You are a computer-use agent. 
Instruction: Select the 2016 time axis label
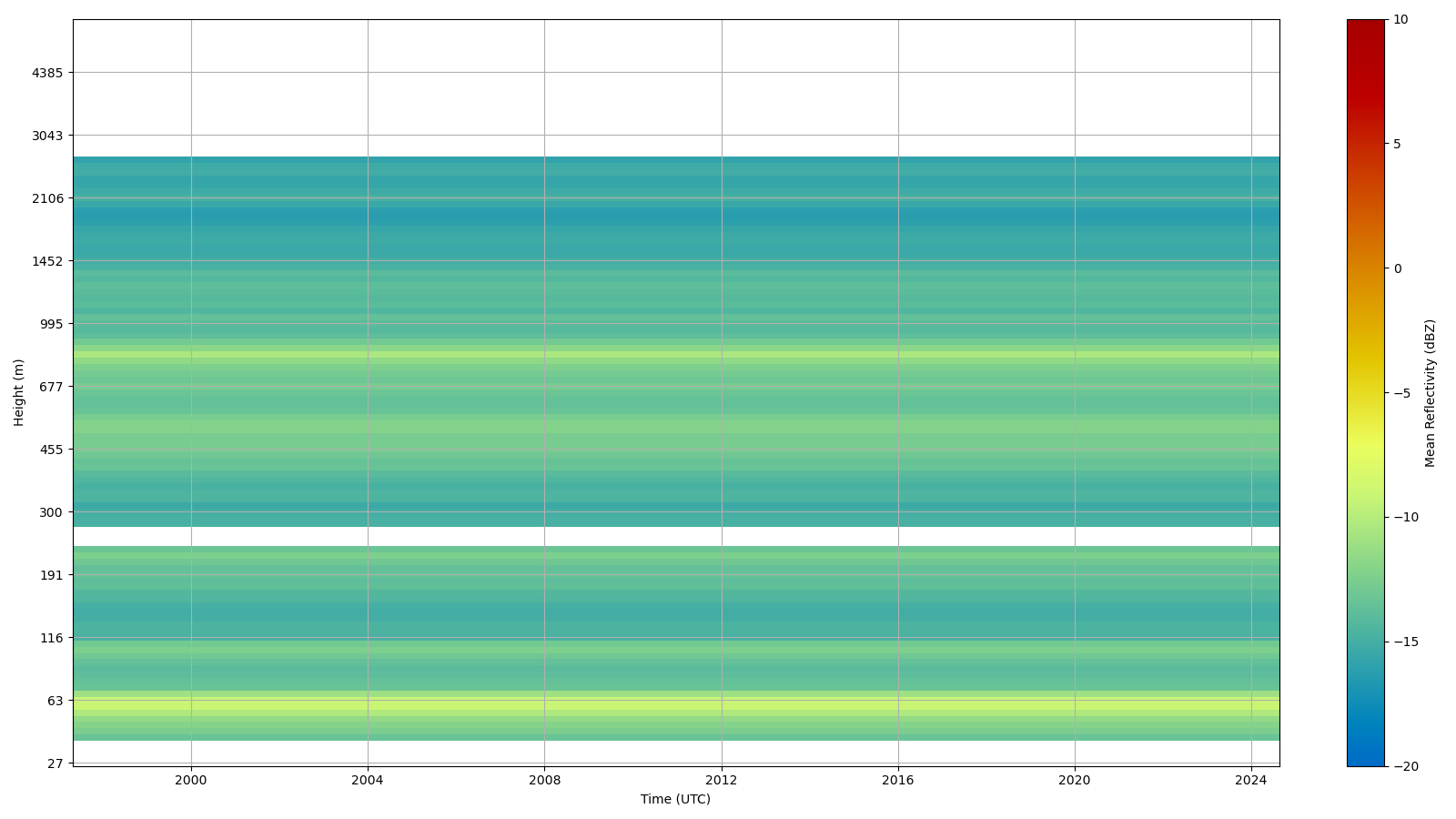898,780
